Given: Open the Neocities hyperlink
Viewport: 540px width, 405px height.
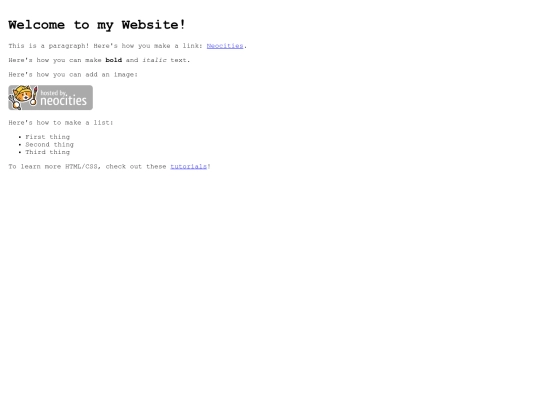Looking at the screenshot, I should pyautogui.click(x=225, y=46).
